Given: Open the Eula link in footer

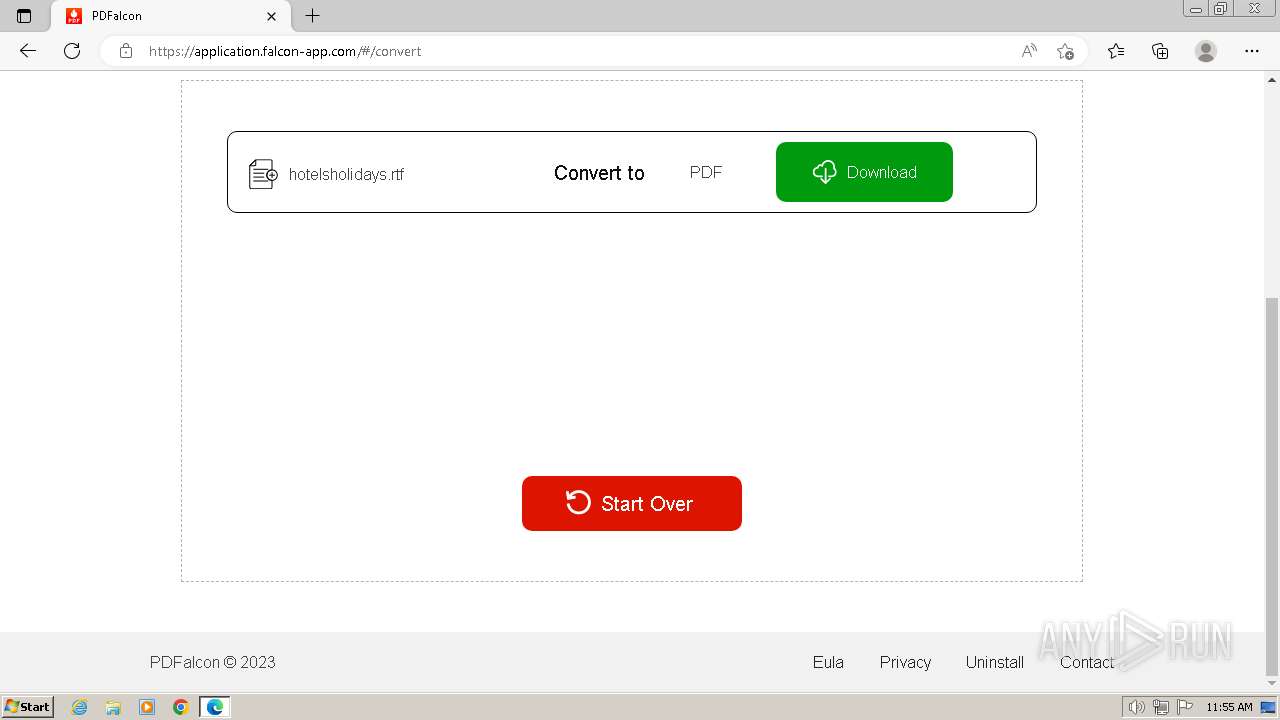Looking at the screenshot, I should 828,662.
